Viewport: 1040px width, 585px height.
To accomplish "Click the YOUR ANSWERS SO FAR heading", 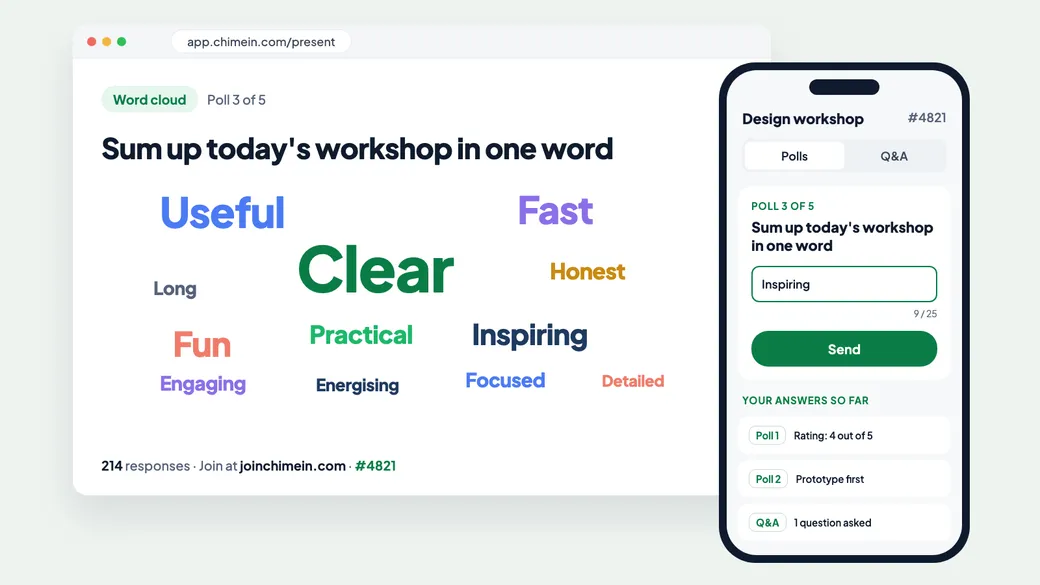I will (805, 401).
